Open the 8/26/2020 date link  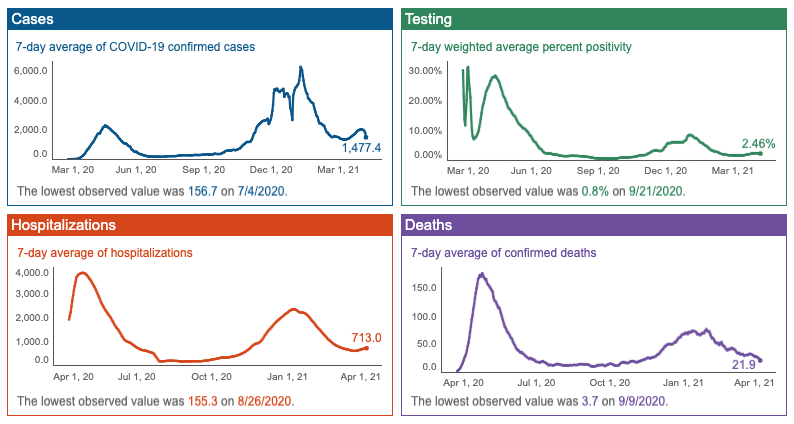point(264,401)
